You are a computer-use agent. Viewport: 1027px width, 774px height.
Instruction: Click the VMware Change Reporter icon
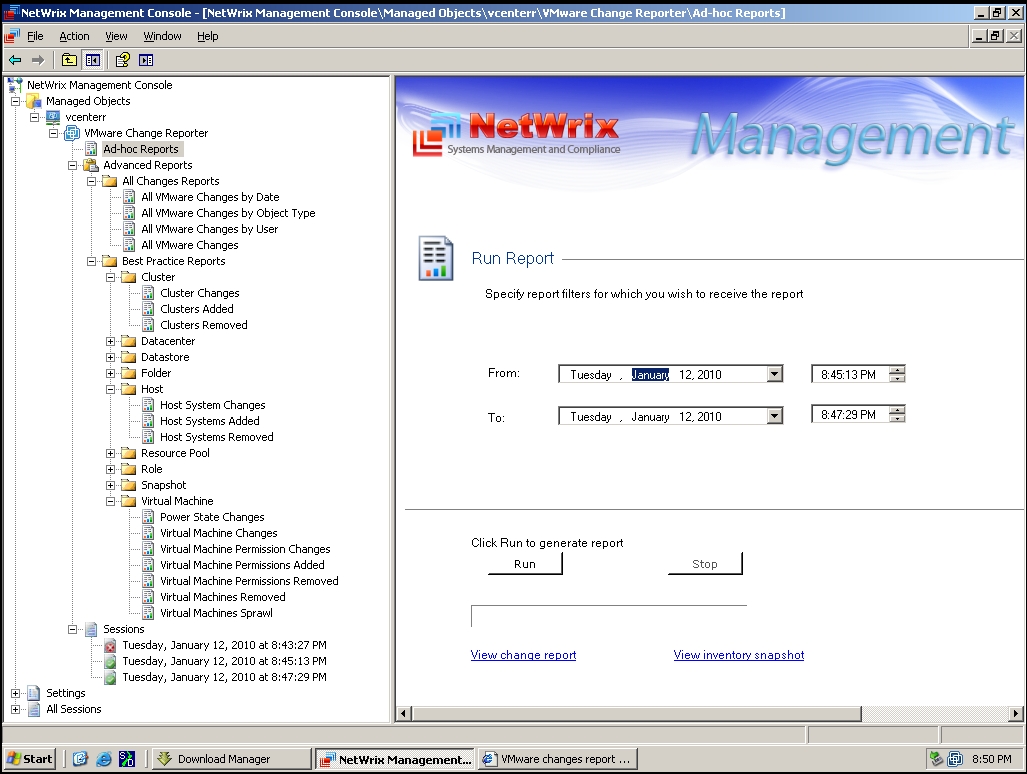pyautogui.click(x=72, y=133)
